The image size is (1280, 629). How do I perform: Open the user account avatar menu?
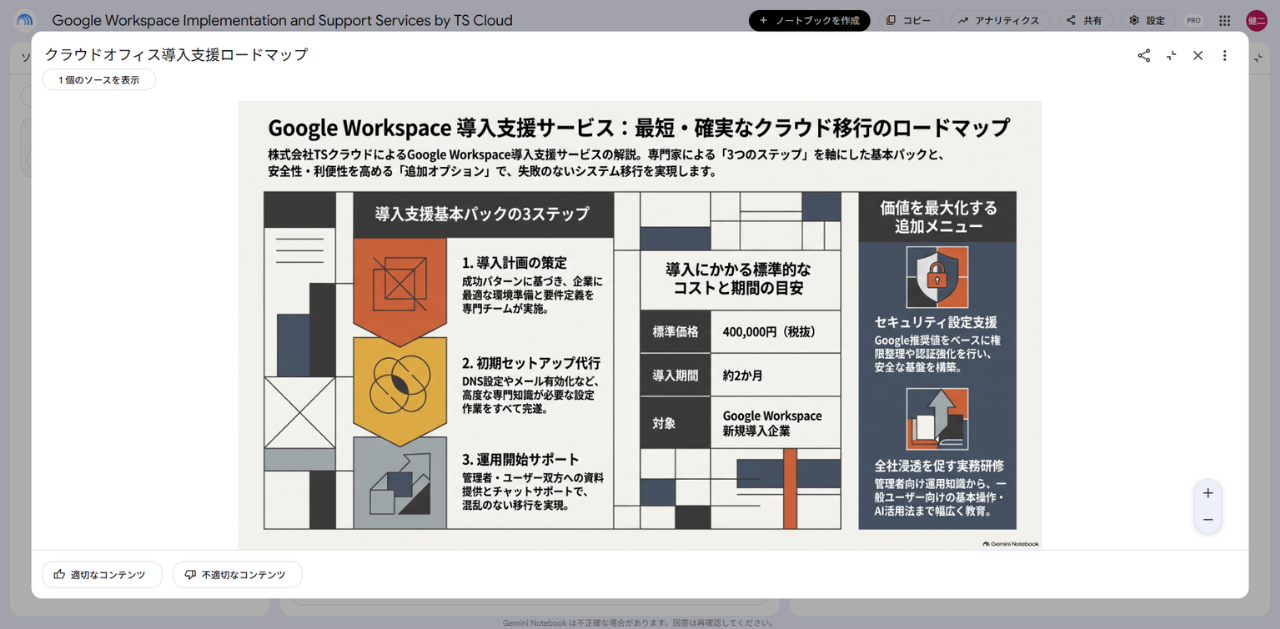pyautogui.click(x=1256, y=20)
